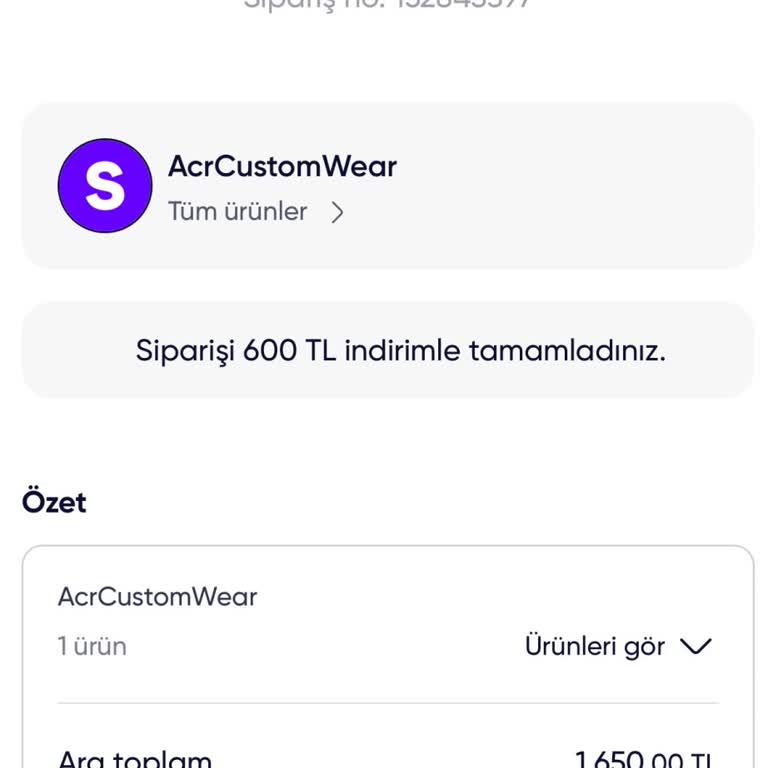
Task: Click the divider line in the summary card
Action: (387, 703)
